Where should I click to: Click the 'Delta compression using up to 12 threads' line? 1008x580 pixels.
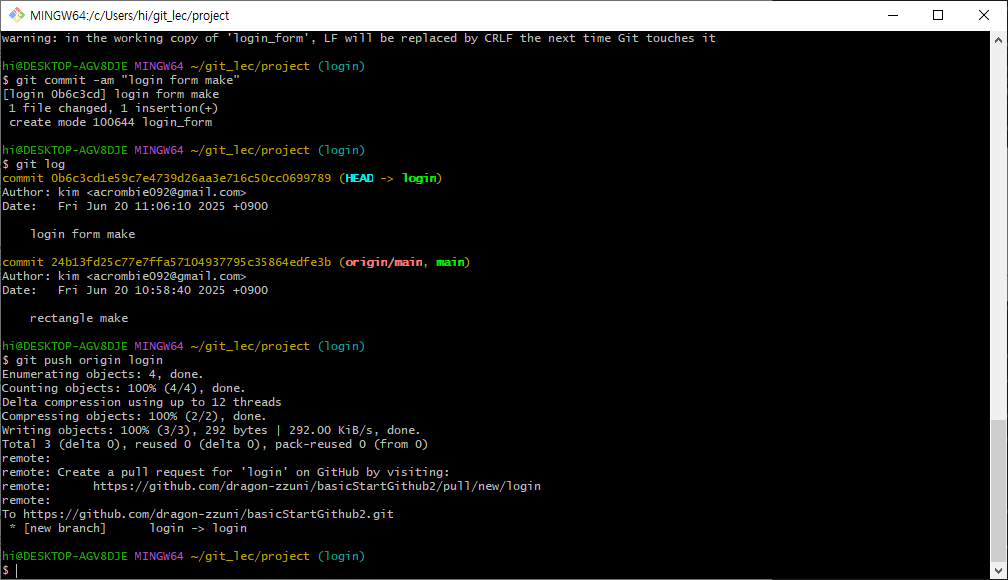[141, 403]
